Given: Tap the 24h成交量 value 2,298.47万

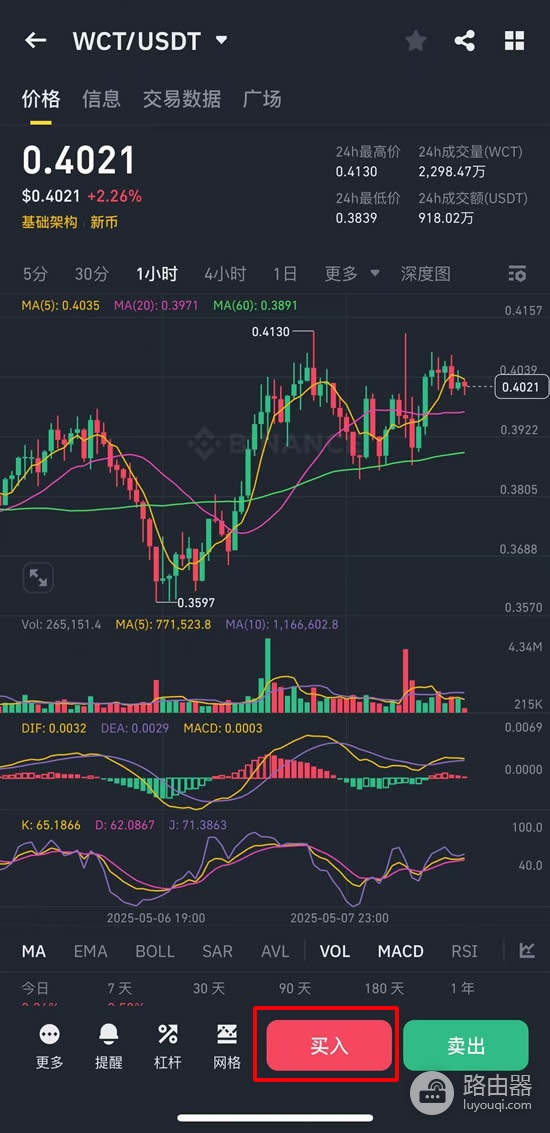Looking at the screenshot, I should tap(452, 172).
